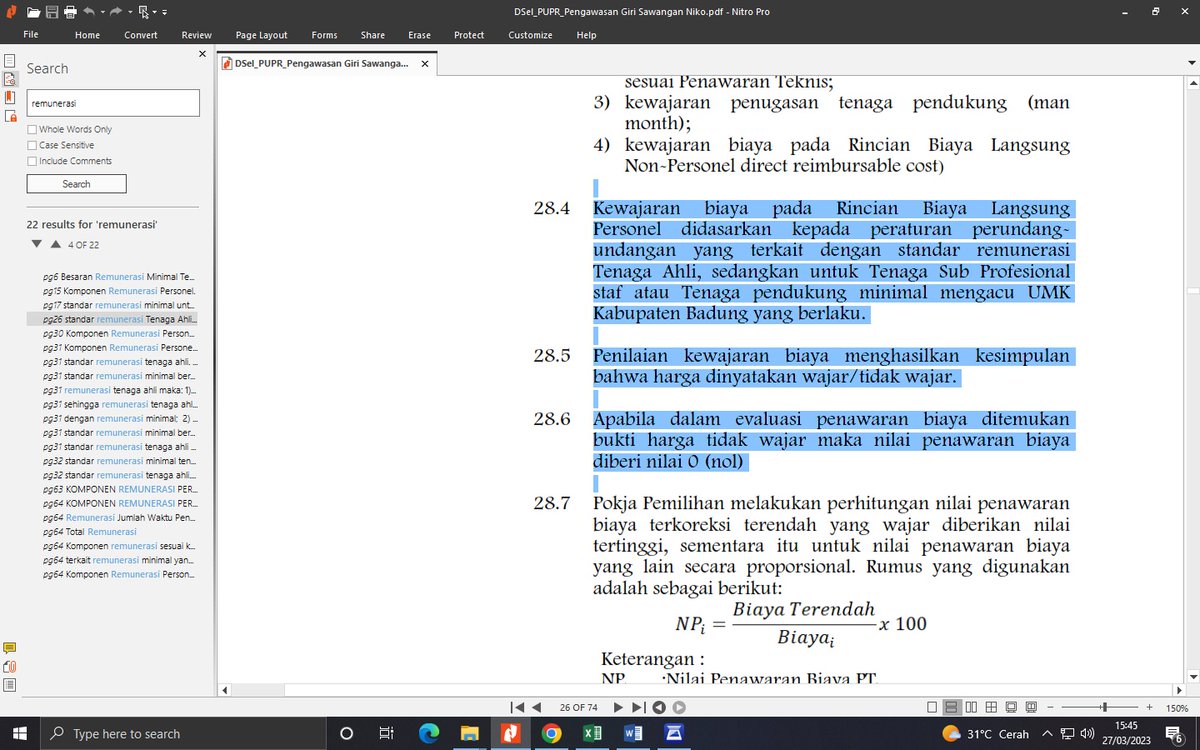Click the previous view circle button

coord(659,707)
